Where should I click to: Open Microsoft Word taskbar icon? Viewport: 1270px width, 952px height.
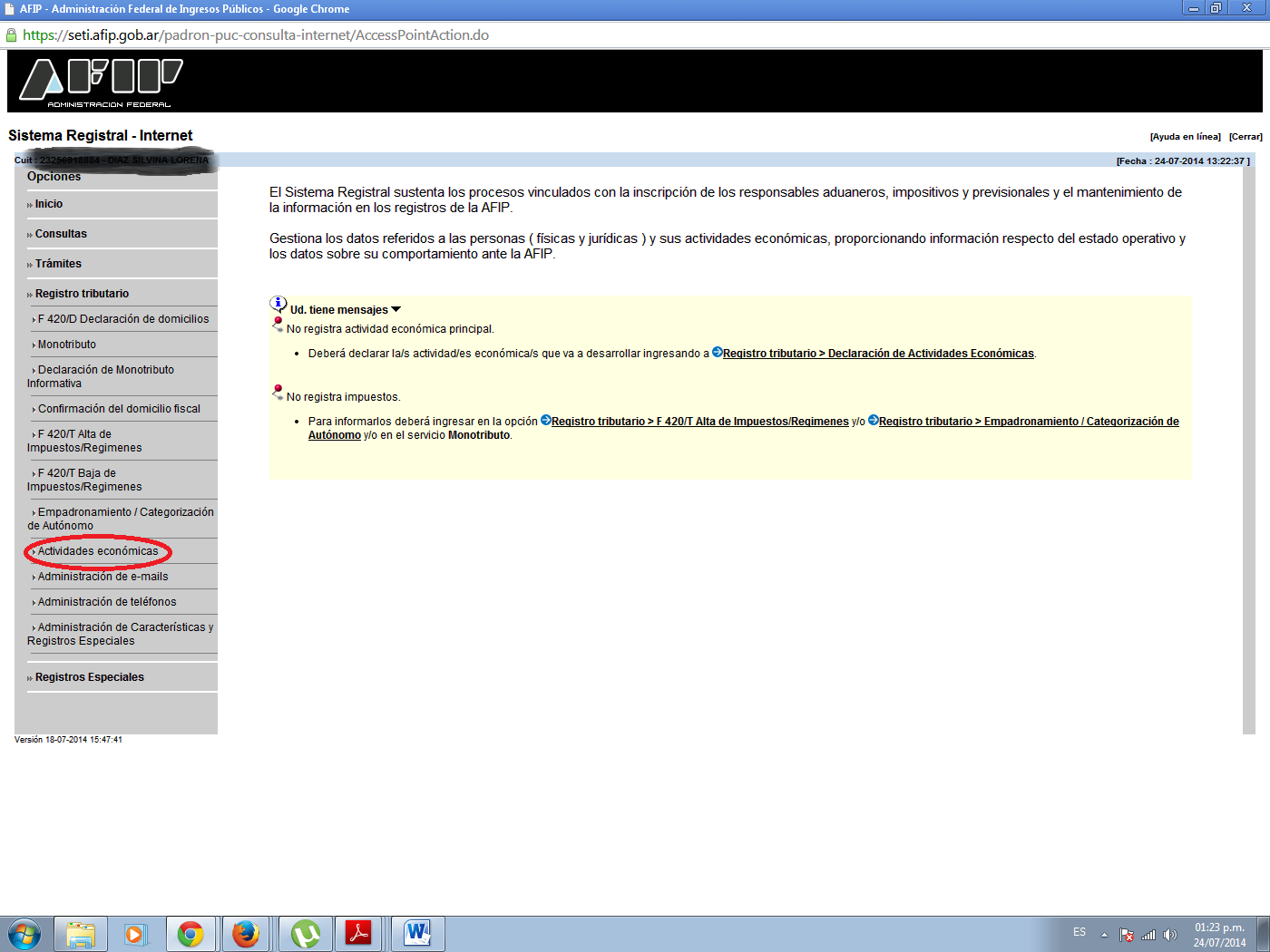pyautogui.click(x=418, y=934)
